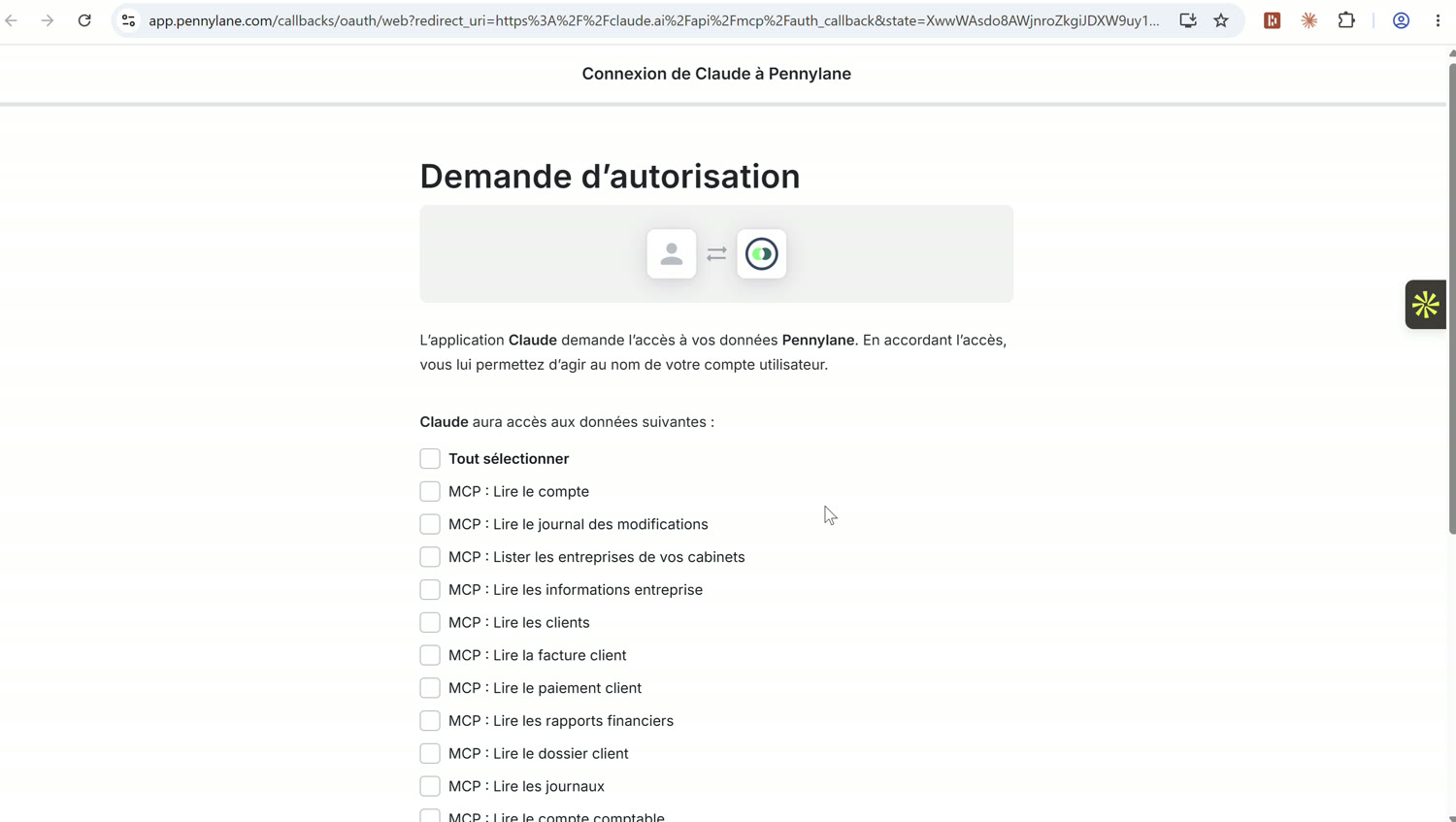Tick Lire le journal des modifications
The width and height of the screenshot is (1456, 822).
tap(430, 524)
